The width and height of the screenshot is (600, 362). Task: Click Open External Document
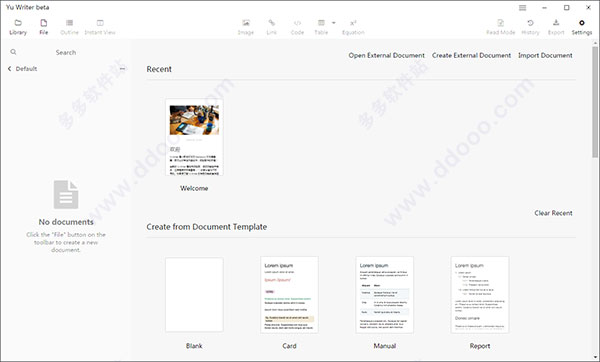click(x=386, y=55)
